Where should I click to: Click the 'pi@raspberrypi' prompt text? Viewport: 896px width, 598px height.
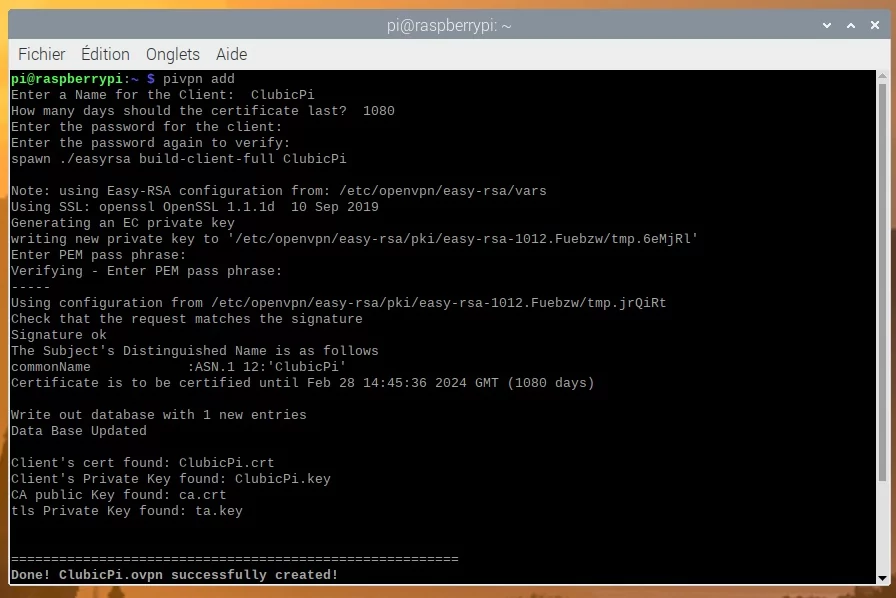click(x=67, y=79)
